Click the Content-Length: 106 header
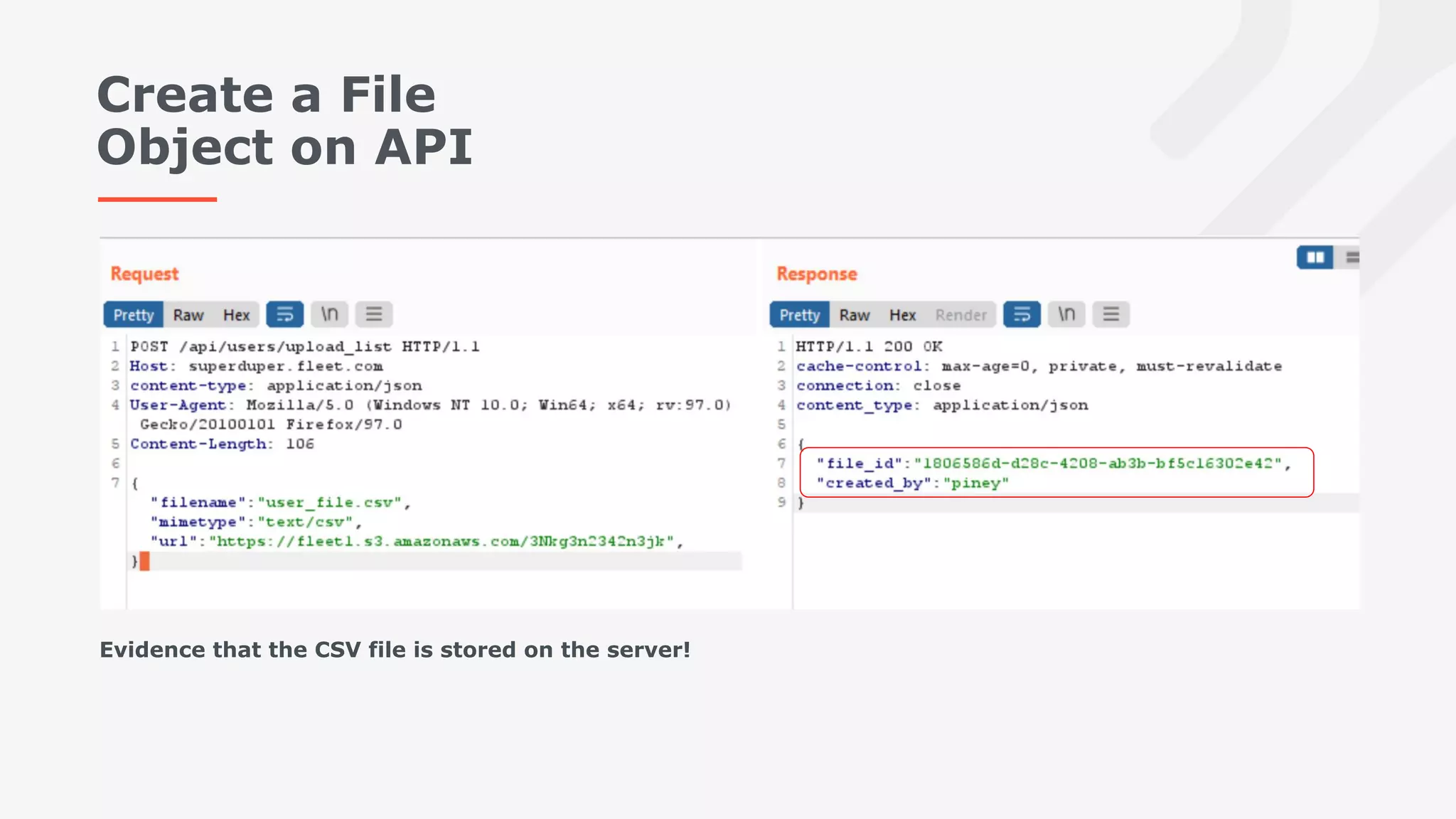1456x819 pixels. (x=222, y=444)
